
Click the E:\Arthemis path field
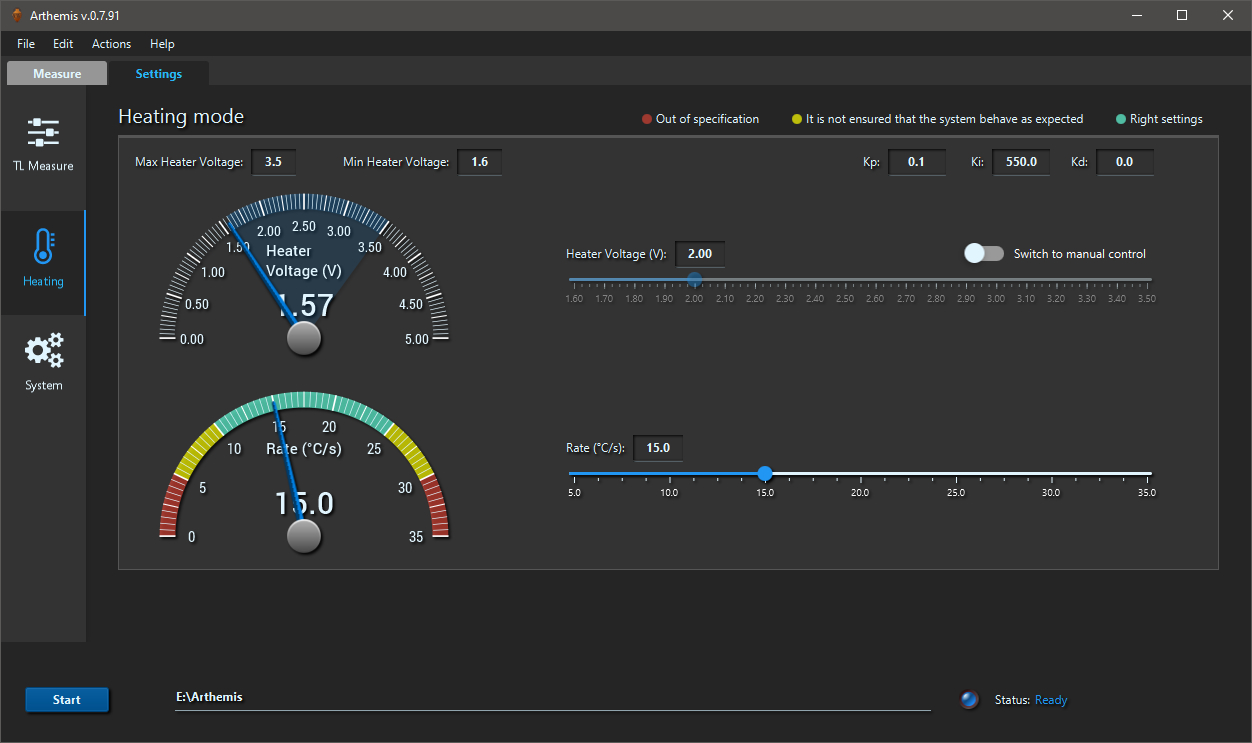tap(552, 698)
